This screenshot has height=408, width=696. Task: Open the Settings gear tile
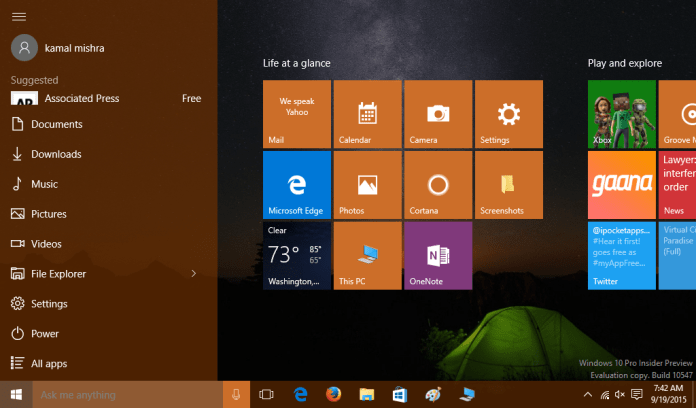[x=509, y=114]
